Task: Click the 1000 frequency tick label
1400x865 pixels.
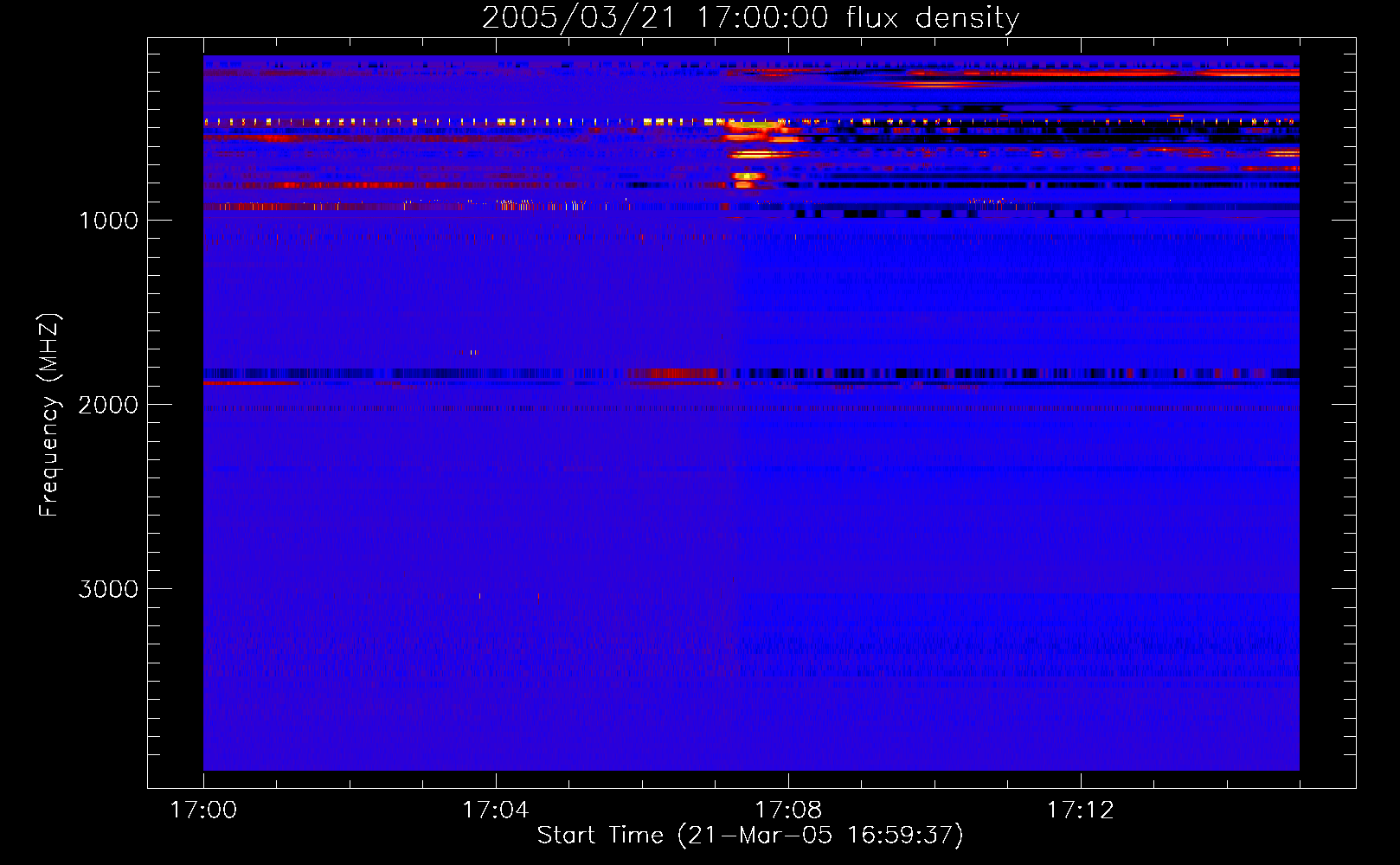Action: point(108,221)
